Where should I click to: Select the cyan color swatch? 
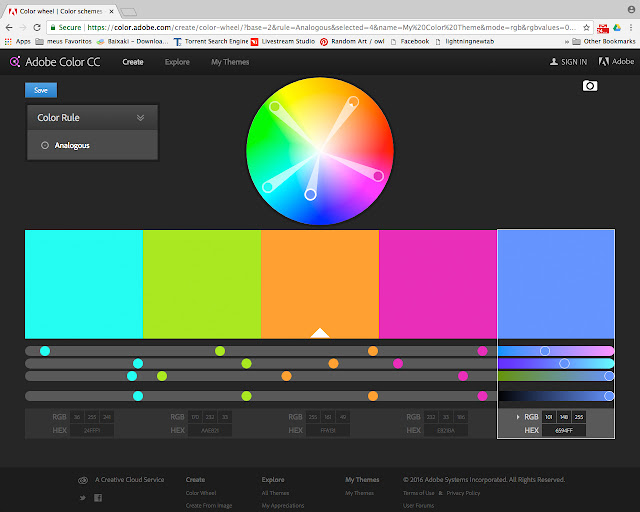84,284
